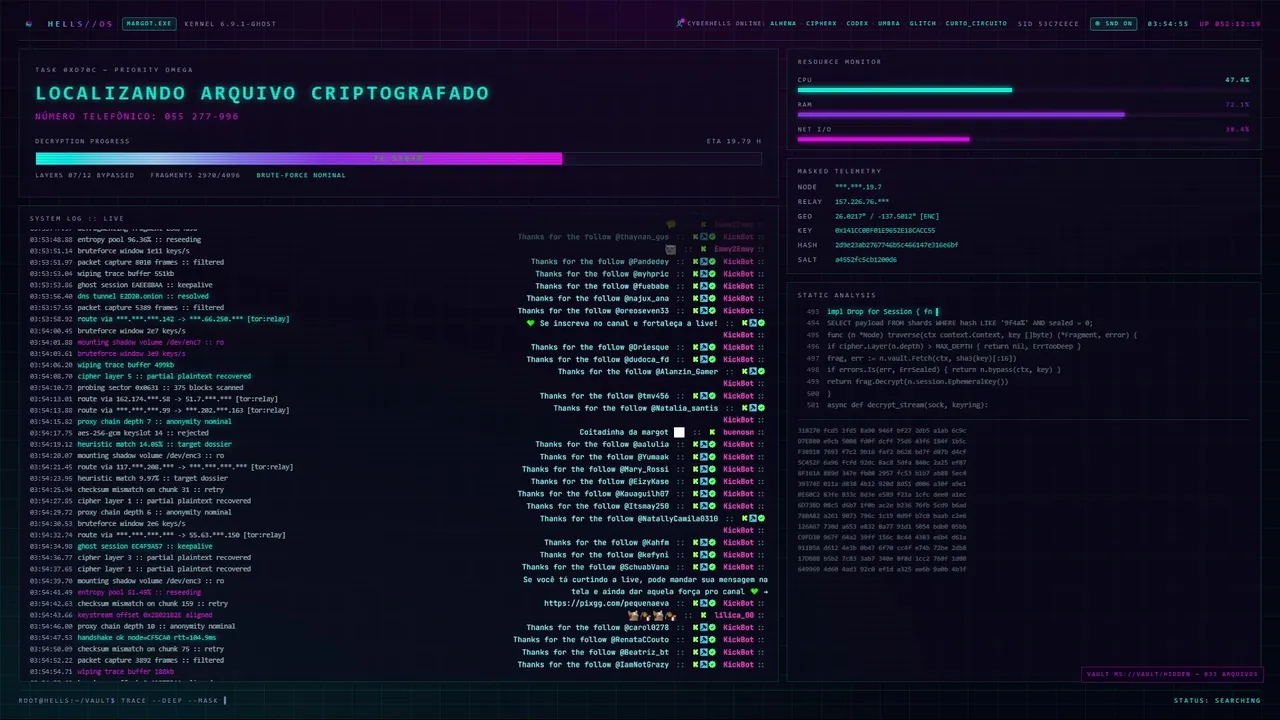This screenshot has height=720, width=1280.
Task: Click verified badge in @aaluiia follow row
Action: (x=712, y=444)
